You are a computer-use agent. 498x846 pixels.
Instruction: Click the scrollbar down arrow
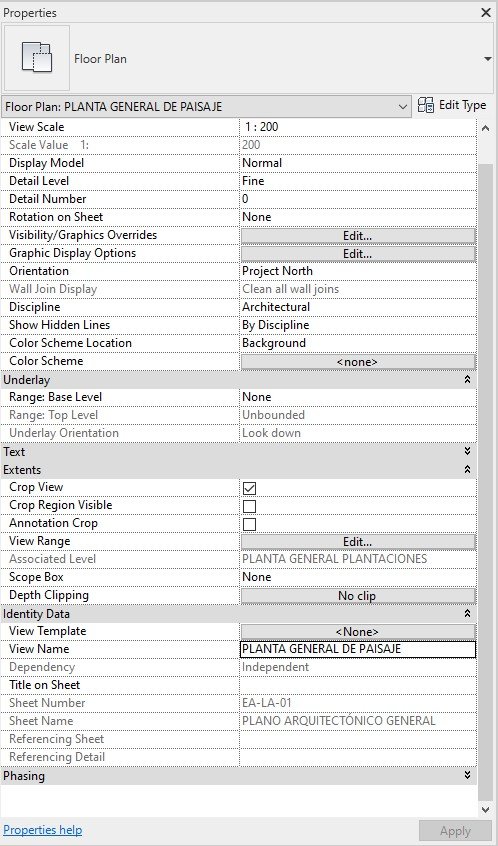[485, 809]
